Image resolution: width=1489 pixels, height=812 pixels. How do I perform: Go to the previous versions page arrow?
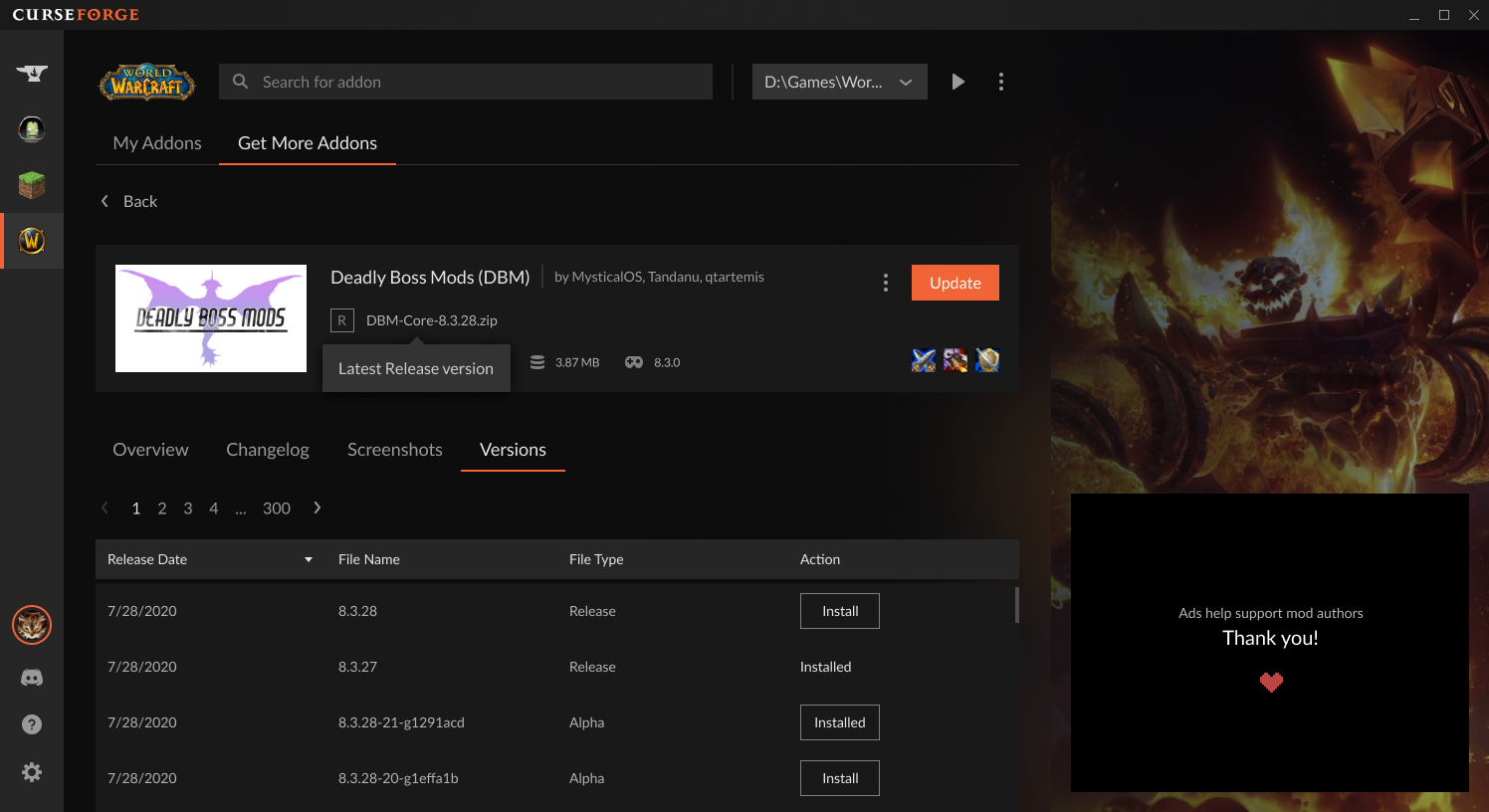[105, 507]
